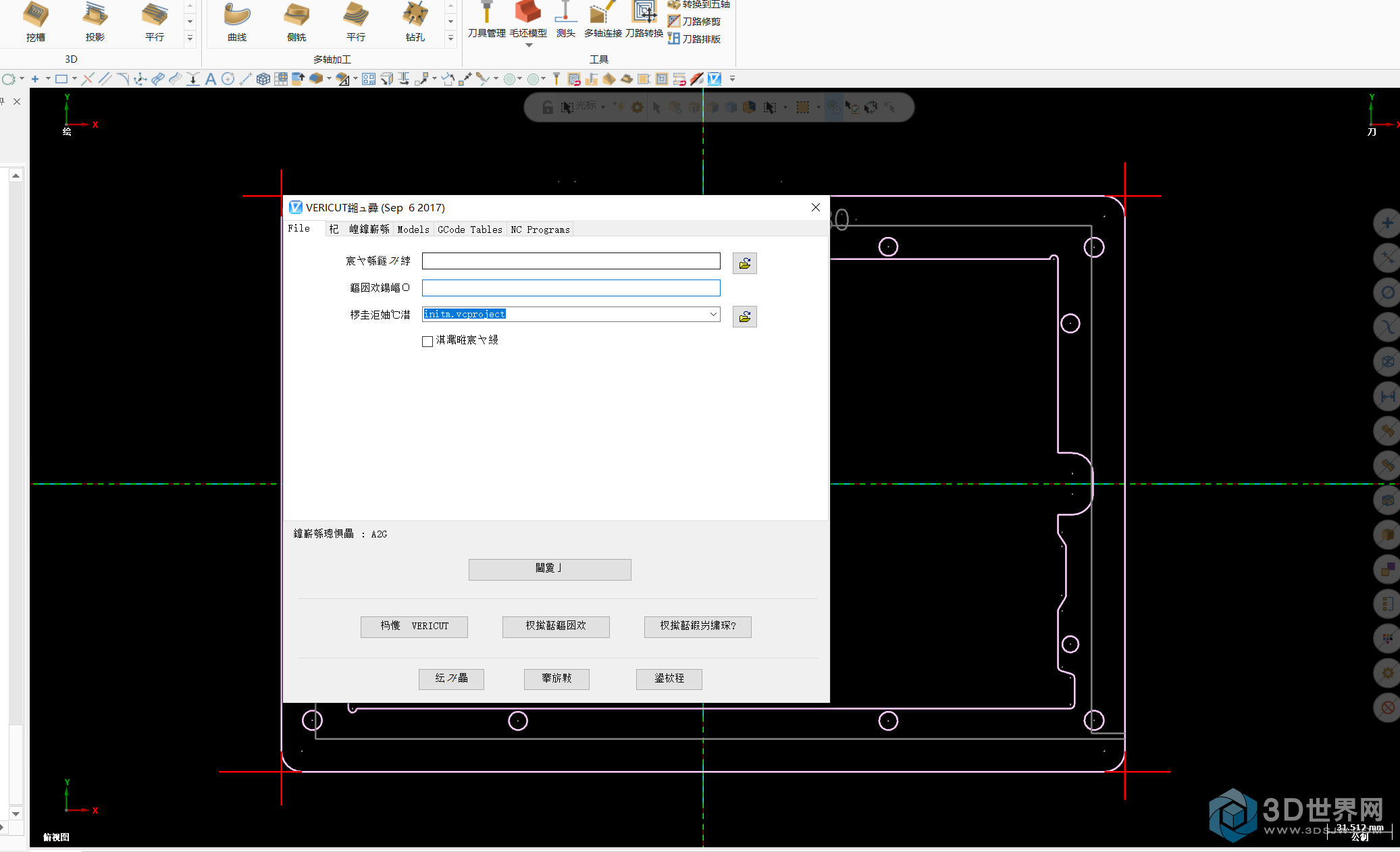1400x852 pixels.
Task: Click the left panel scroll-up arrow
Action: pyautogui.click(x=16, y=176)
